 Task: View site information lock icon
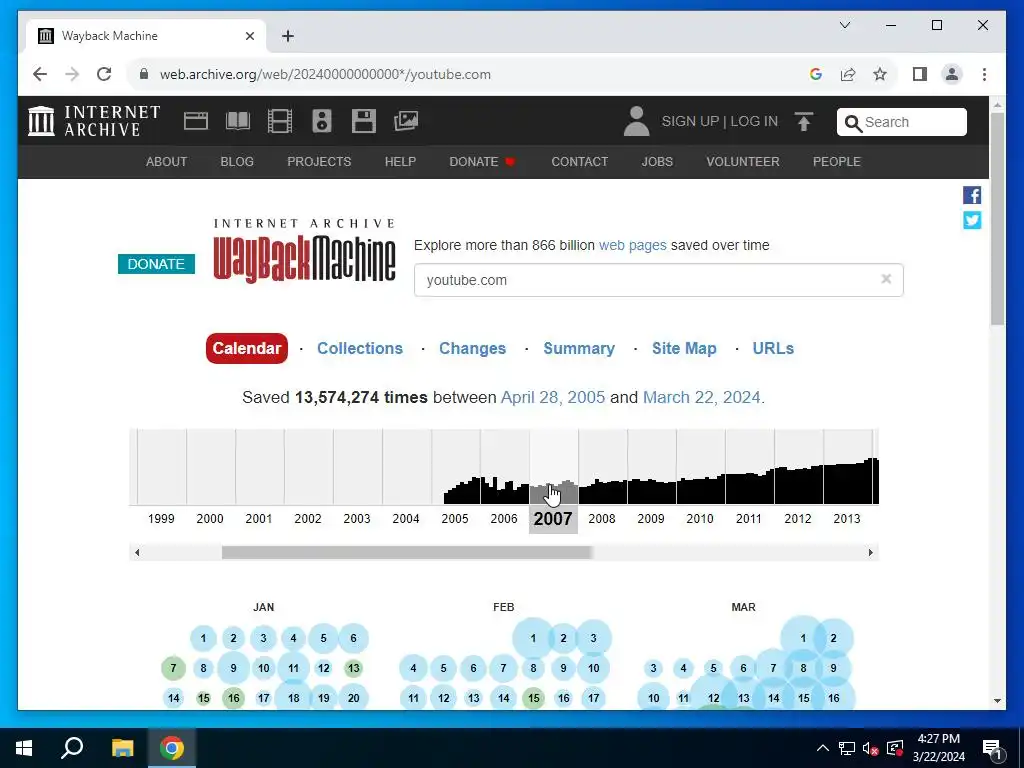pyautogui.click(x=144, y=74)
